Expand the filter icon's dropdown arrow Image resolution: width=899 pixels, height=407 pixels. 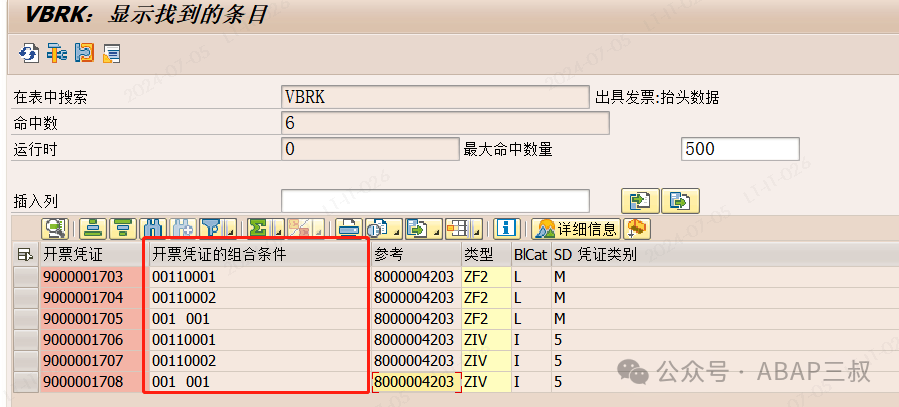point(231,230)
